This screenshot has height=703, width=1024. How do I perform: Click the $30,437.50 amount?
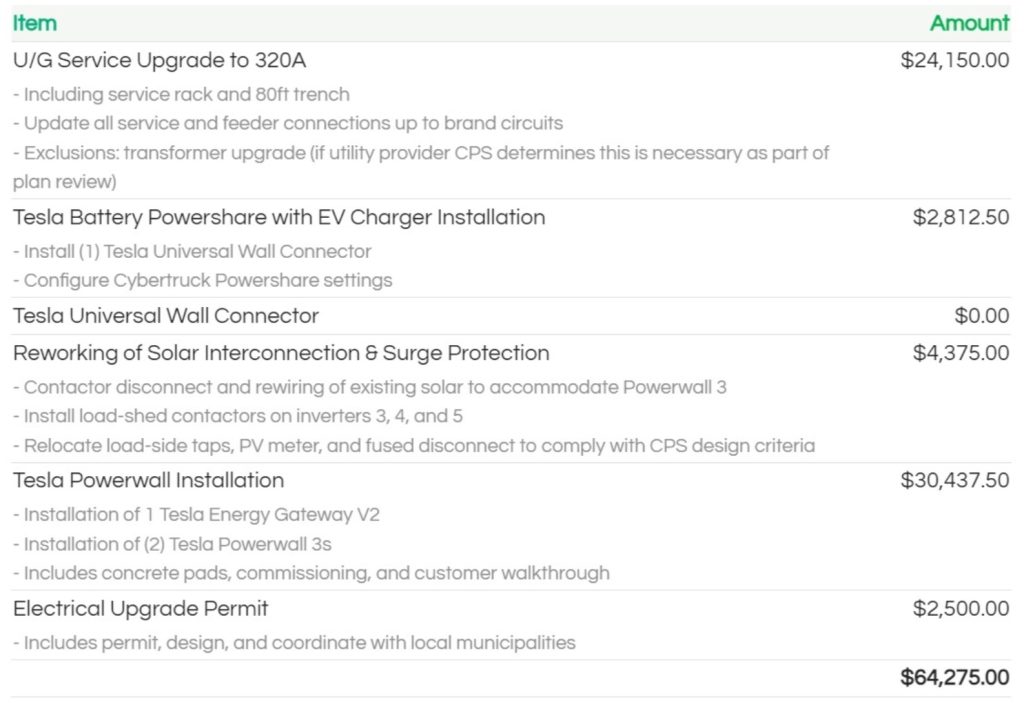(955, 480)
